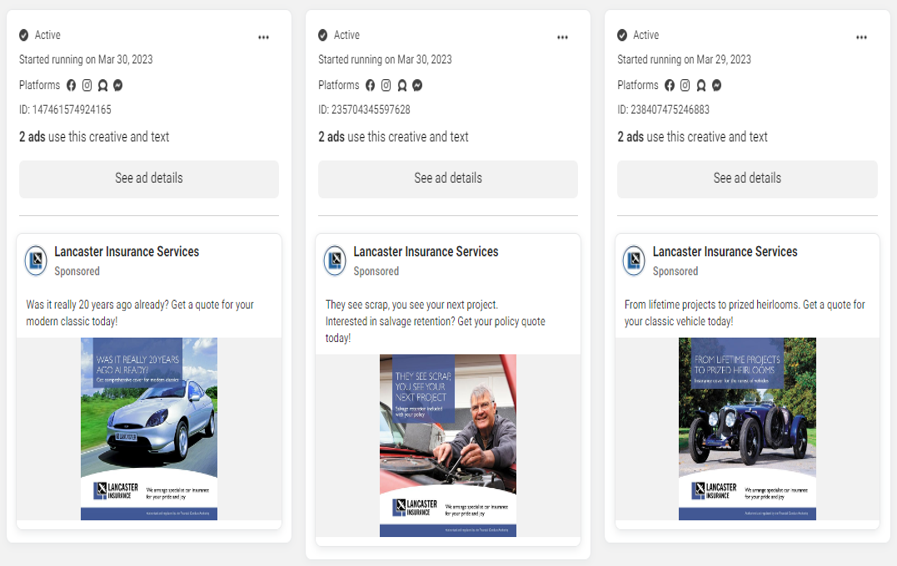897x566 pixels.
Task: See ad details for ad ID 147461574924165
Action: point(149,179)
